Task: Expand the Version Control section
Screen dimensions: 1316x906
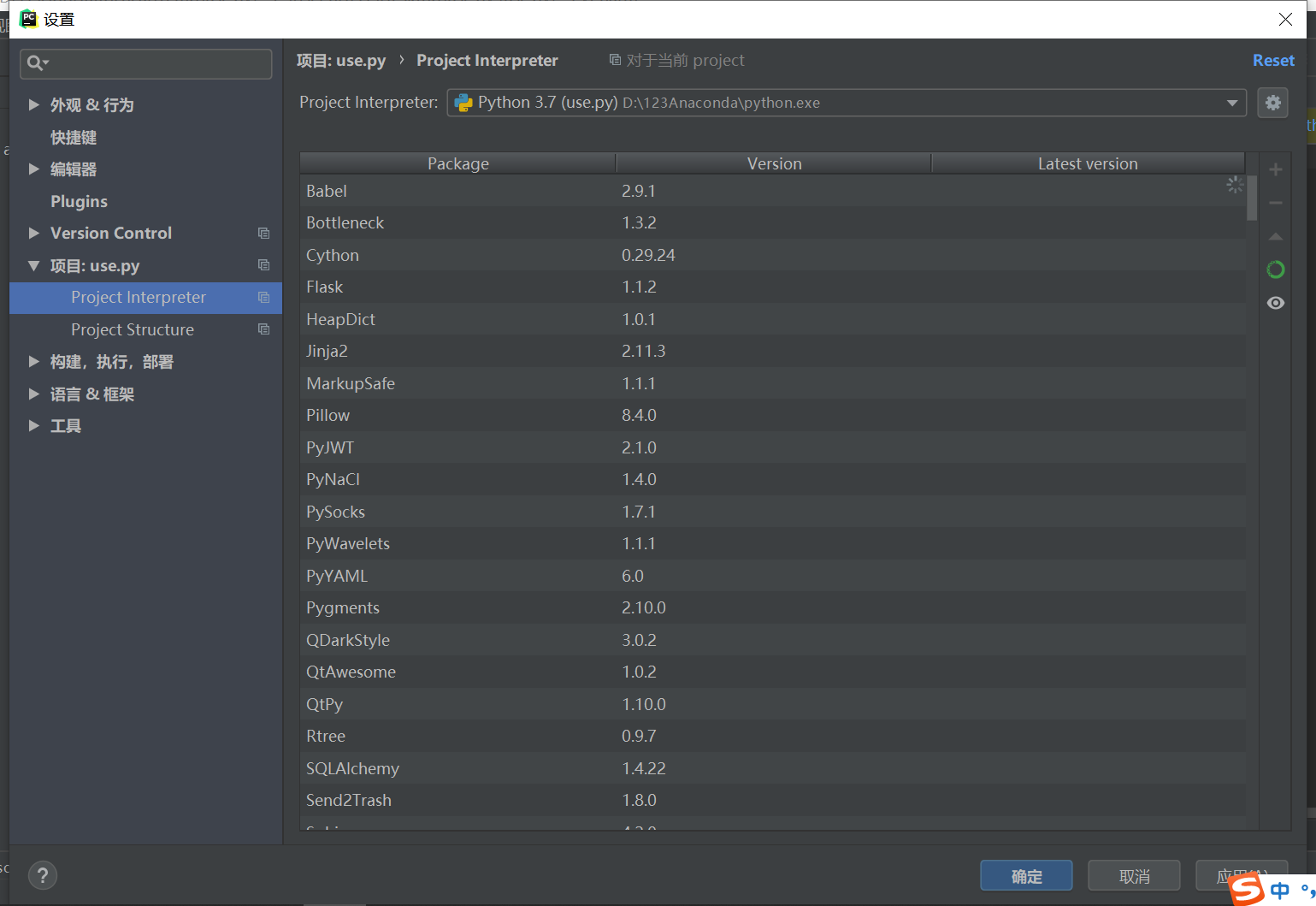Action: coord(33,233)
